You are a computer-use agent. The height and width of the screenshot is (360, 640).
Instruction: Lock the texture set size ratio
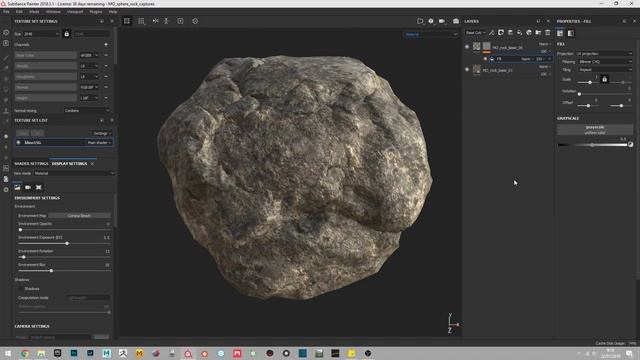coord(67,34)
